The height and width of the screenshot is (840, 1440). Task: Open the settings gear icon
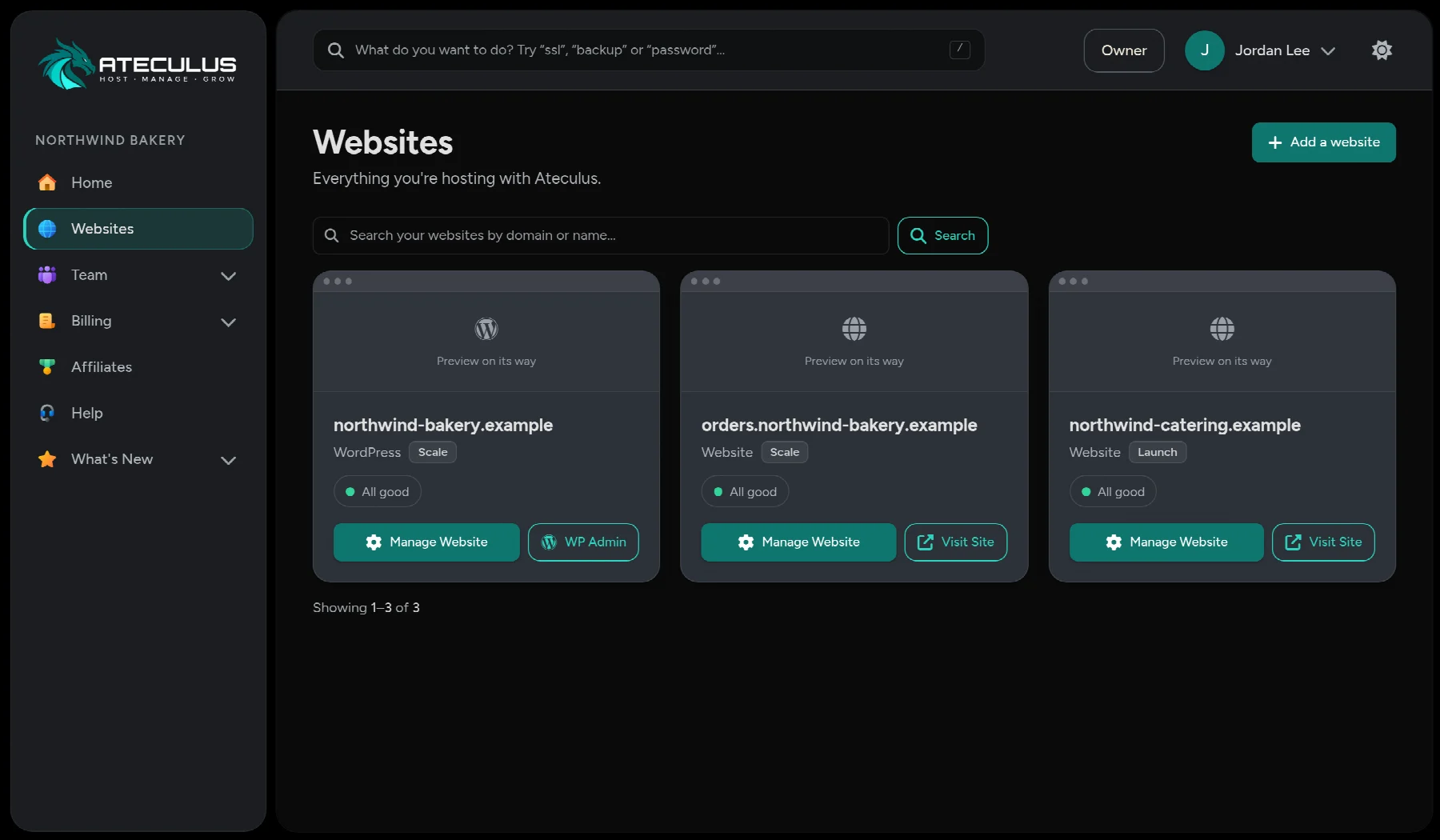(1382, 50)
